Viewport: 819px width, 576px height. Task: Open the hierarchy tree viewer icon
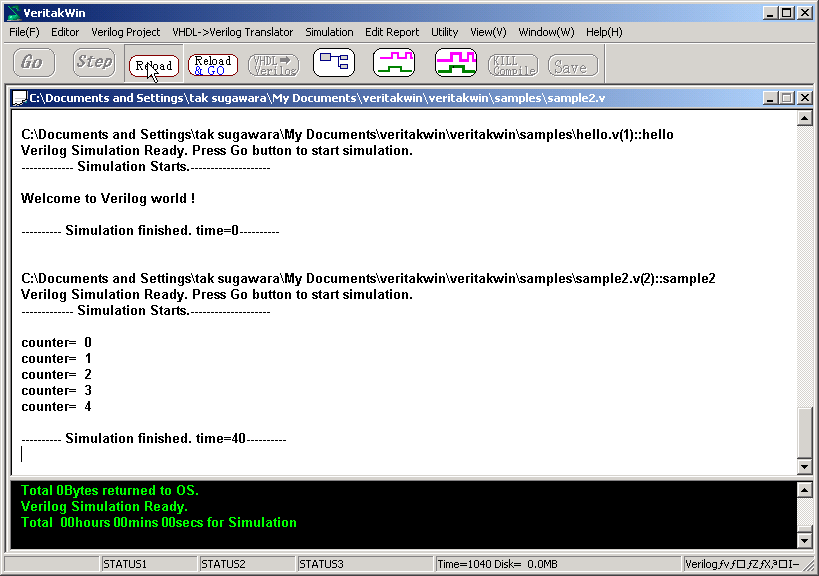tap(334, 63)
